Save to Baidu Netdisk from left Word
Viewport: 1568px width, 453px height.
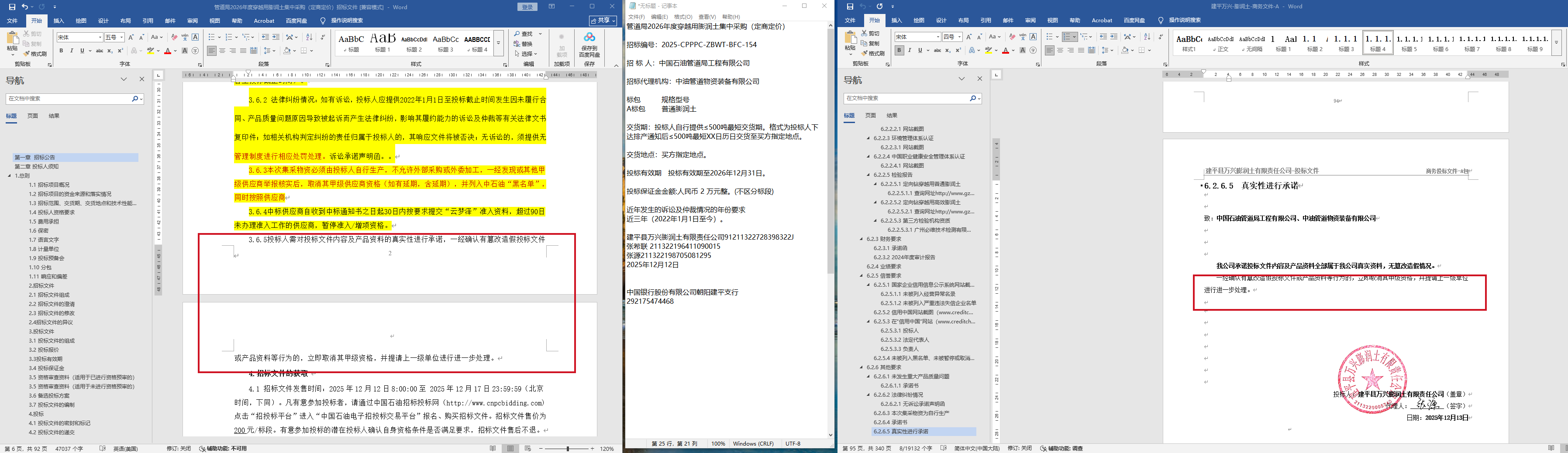coord(589,45)
